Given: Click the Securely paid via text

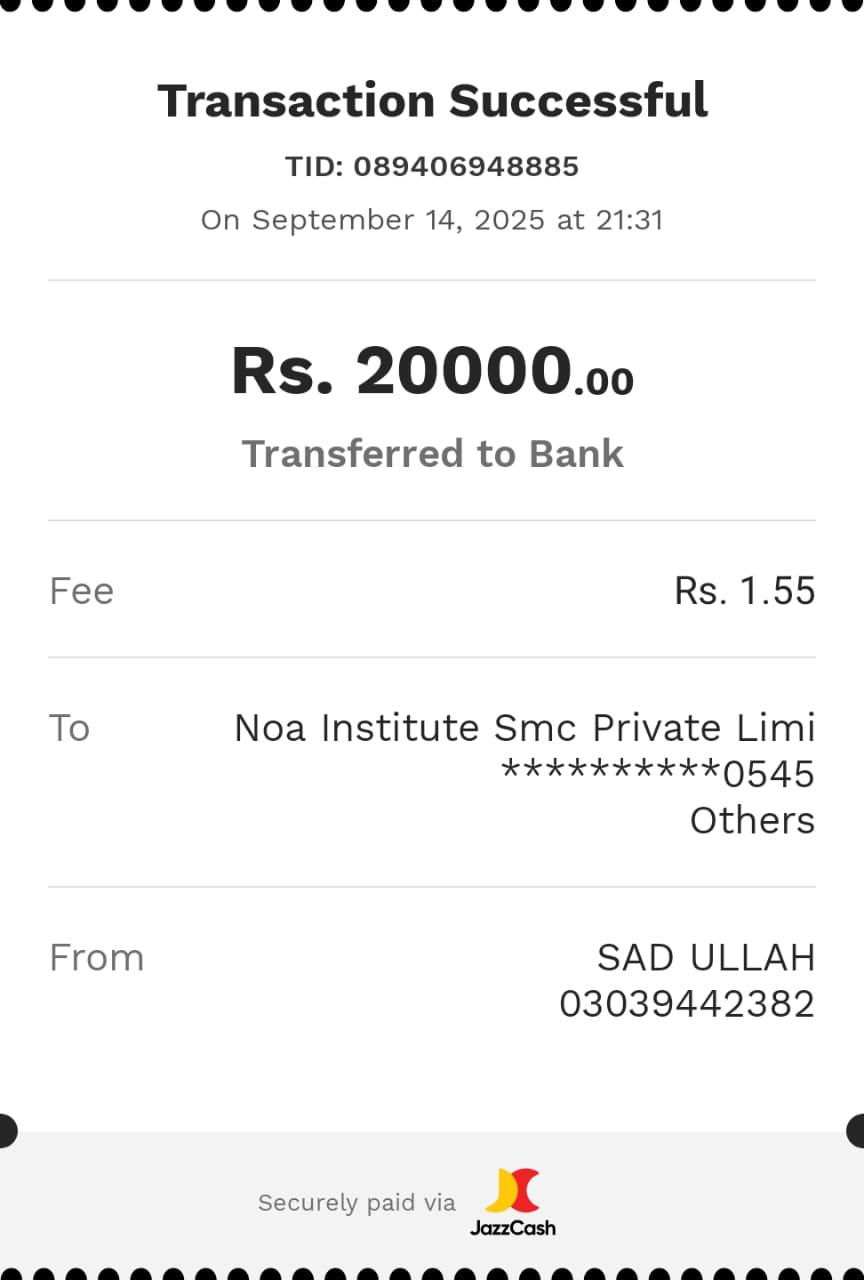Looking at the screenshot, I should point(356,1203).
